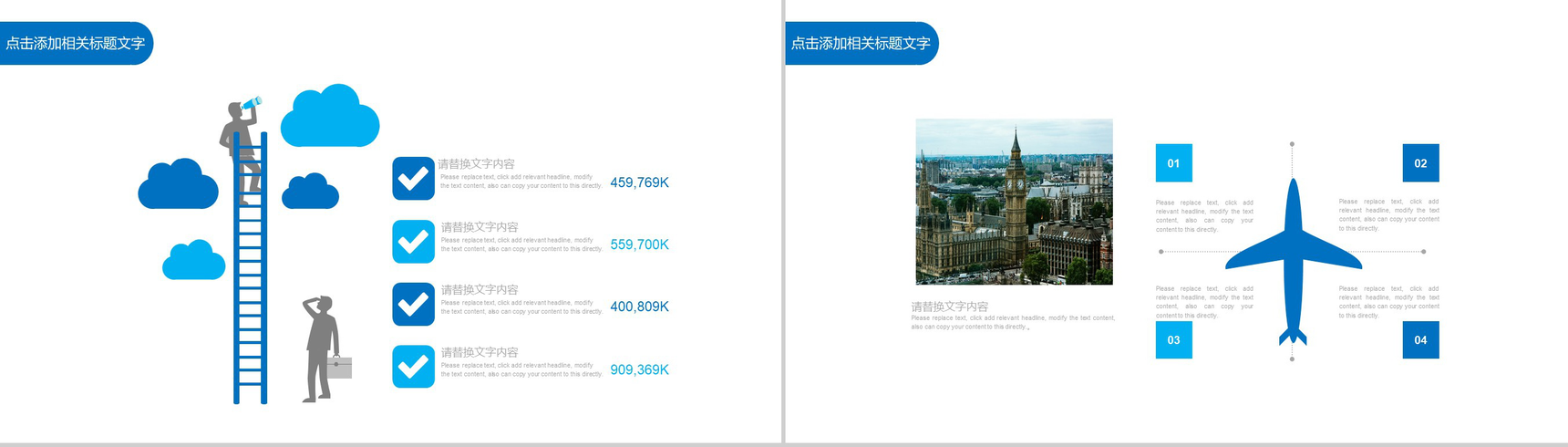Select the description paragraph in the 459,769K row
The height and width of the screenshot is (447, 1568).
click(x=521, y=182)
